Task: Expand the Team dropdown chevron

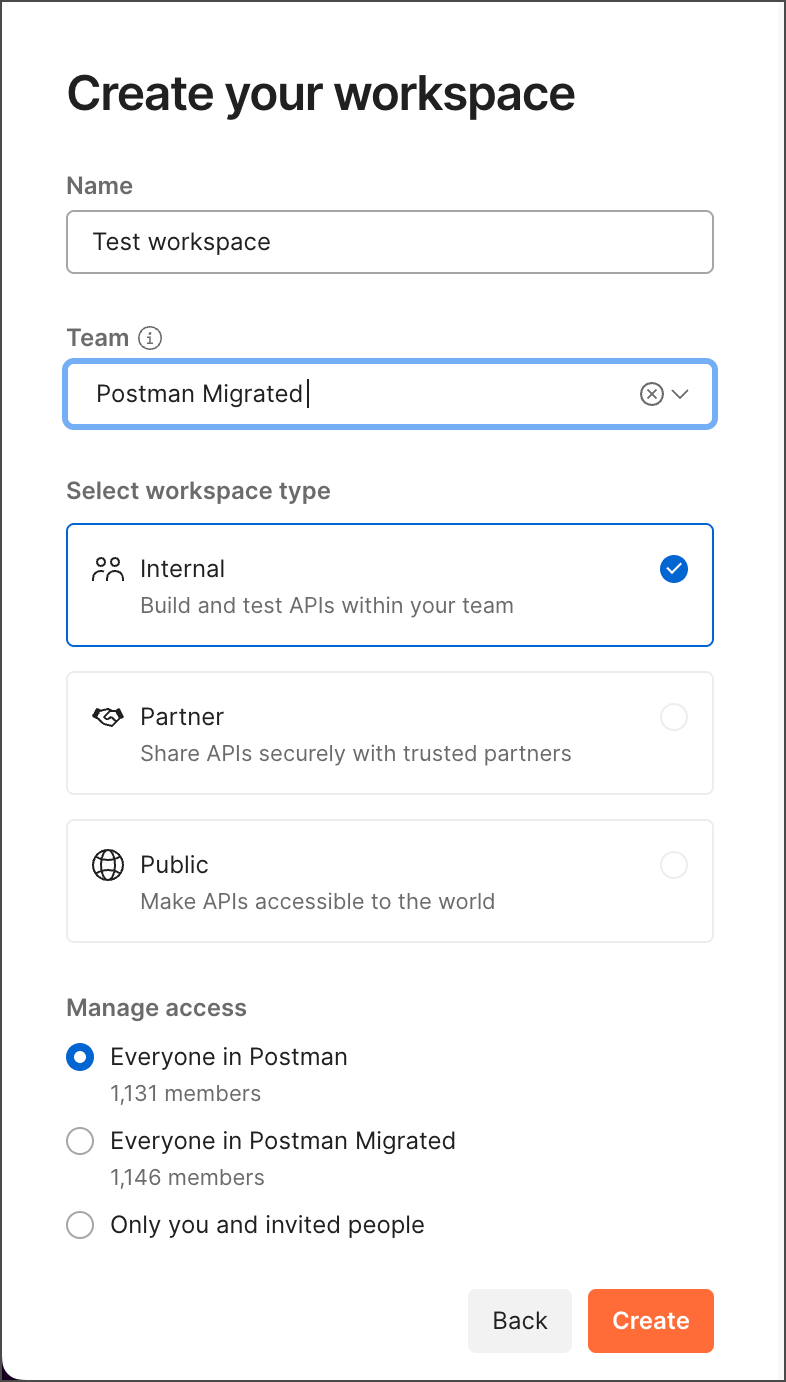Action: 681,394
